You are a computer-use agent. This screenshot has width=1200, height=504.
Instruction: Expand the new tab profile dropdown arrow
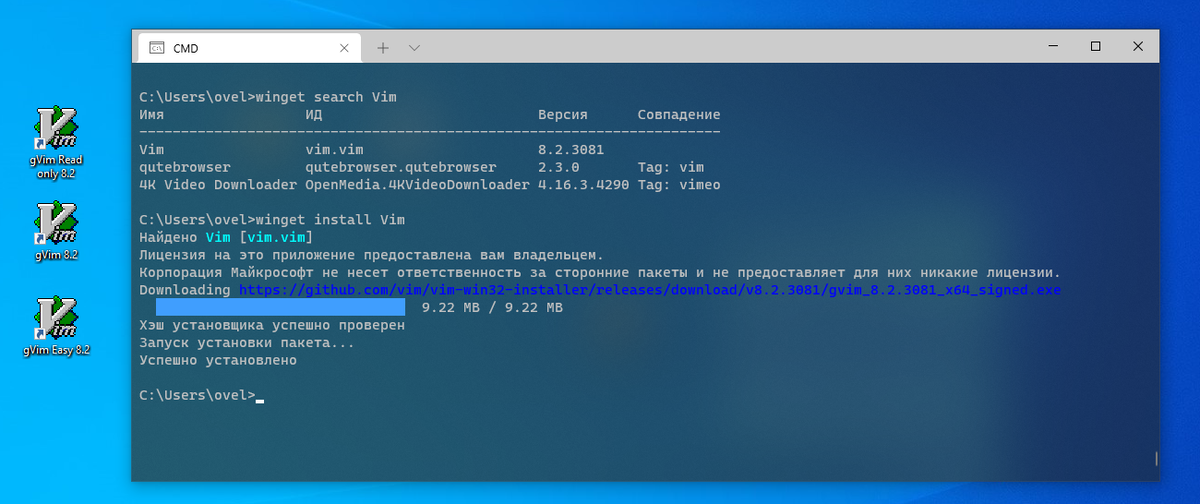(414, 47)
